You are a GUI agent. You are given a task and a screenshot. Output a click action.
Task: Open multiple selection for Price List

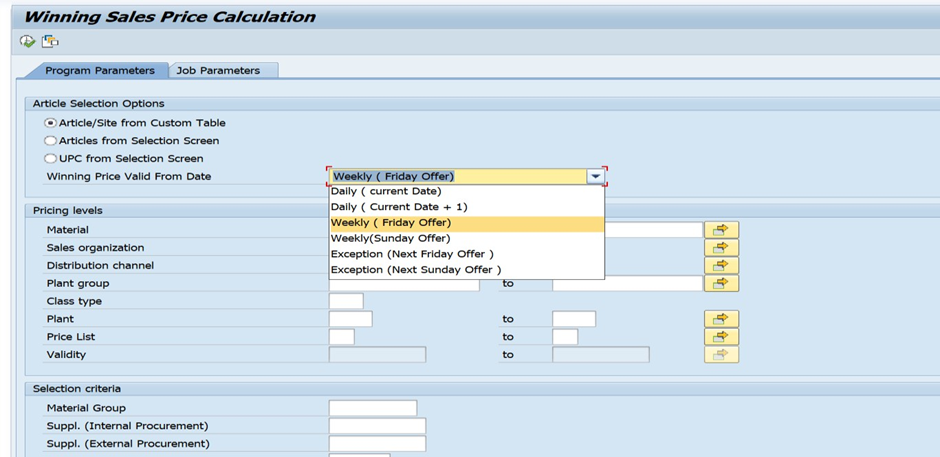tap(721, 337)
